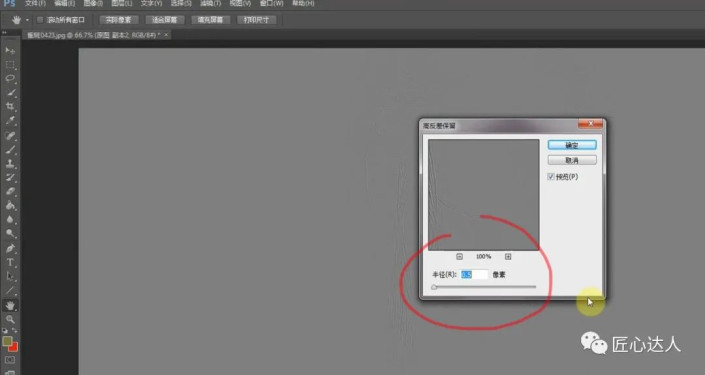The image size is (705, 375).
Task: Open the Hand tool preset picker dropdown
Action: [x=27, y=20]
